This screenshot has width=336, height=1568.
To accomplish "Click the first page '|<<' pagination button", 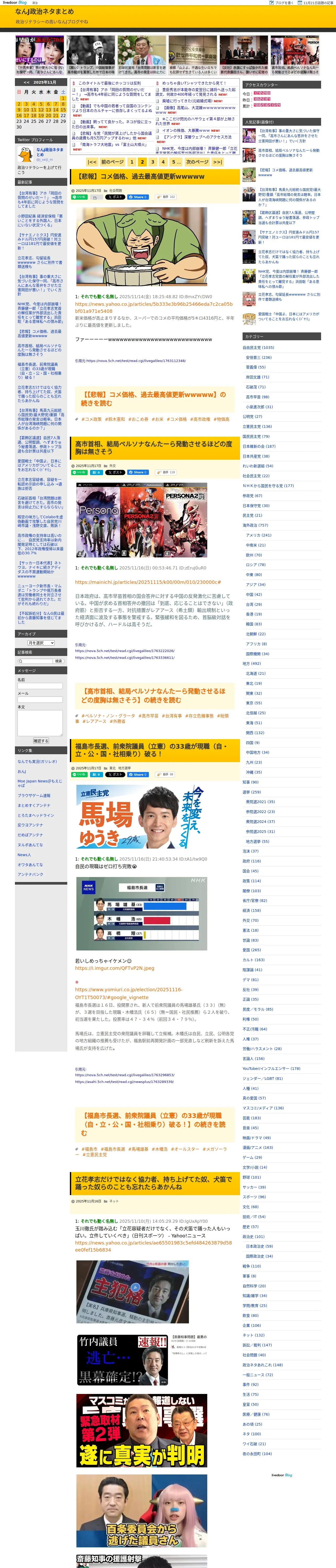I will click(92, 162).
